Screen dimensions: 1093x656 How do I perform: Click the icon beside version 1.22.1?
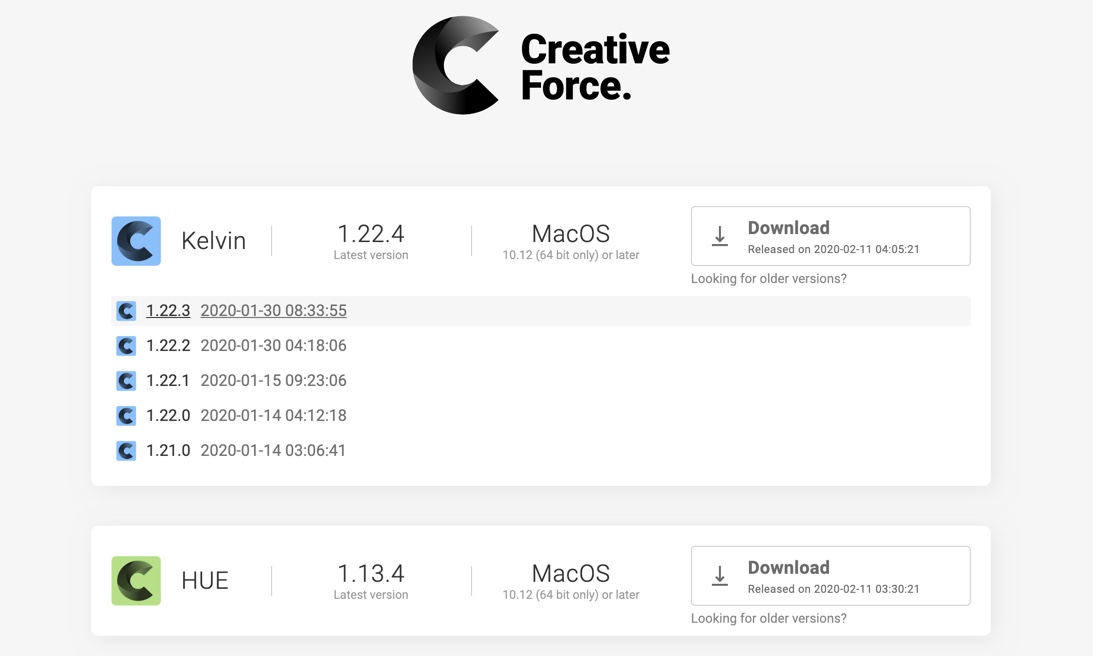(x=126, y=381)
